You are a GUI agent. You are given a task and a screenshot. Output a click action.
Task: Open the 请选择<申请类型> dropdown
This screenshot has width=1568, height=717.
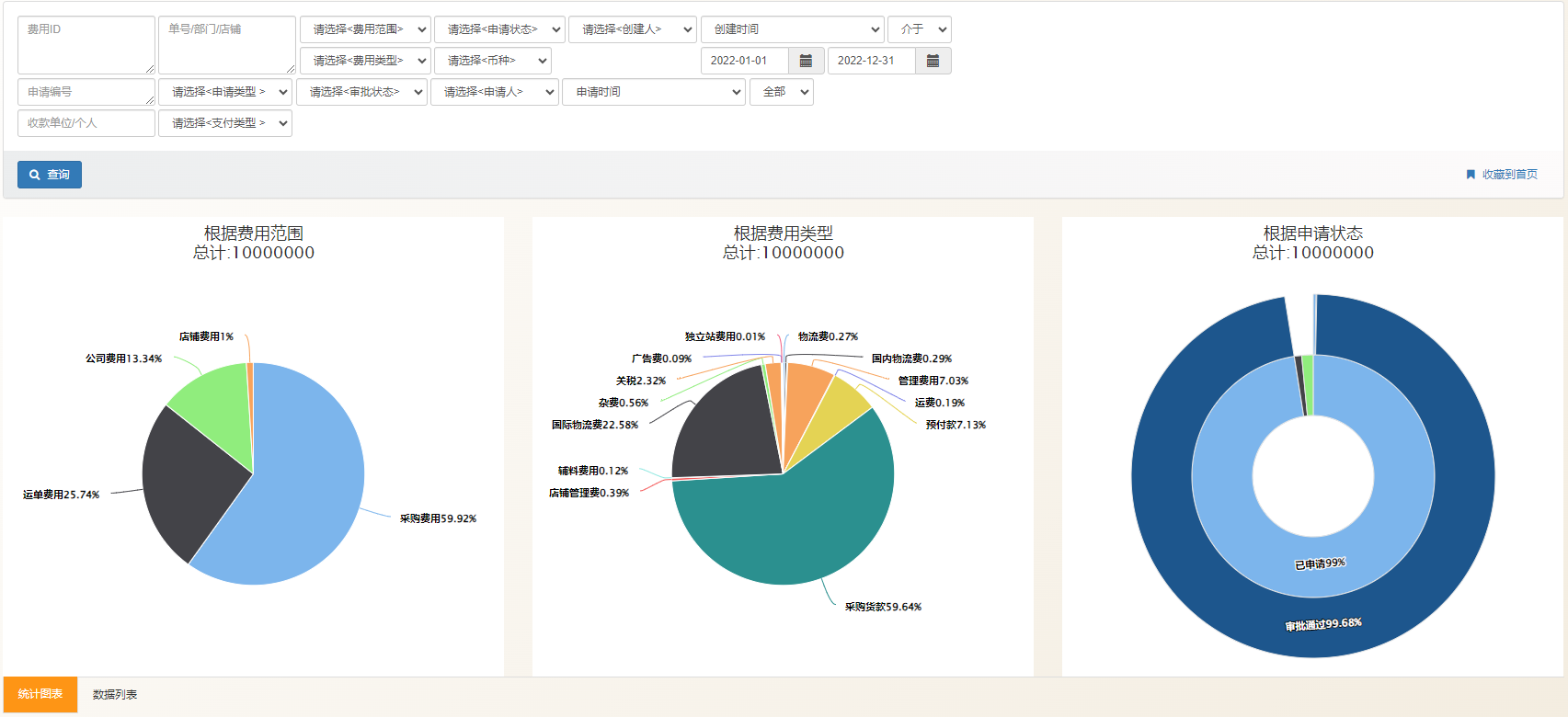coord(225,92)
